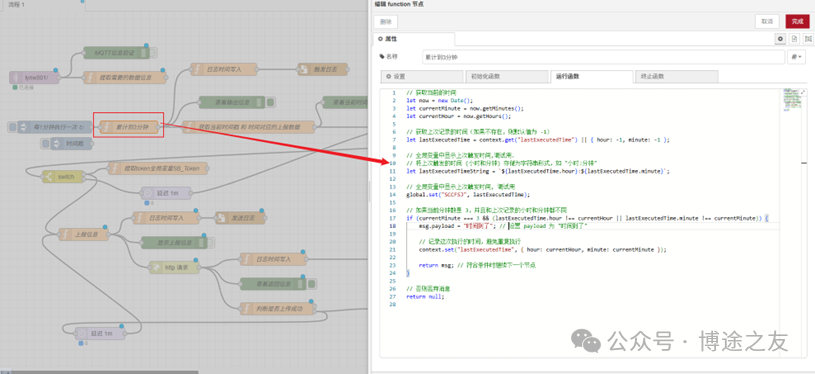
Task: Select the http 请求 node
Action: 174,268
